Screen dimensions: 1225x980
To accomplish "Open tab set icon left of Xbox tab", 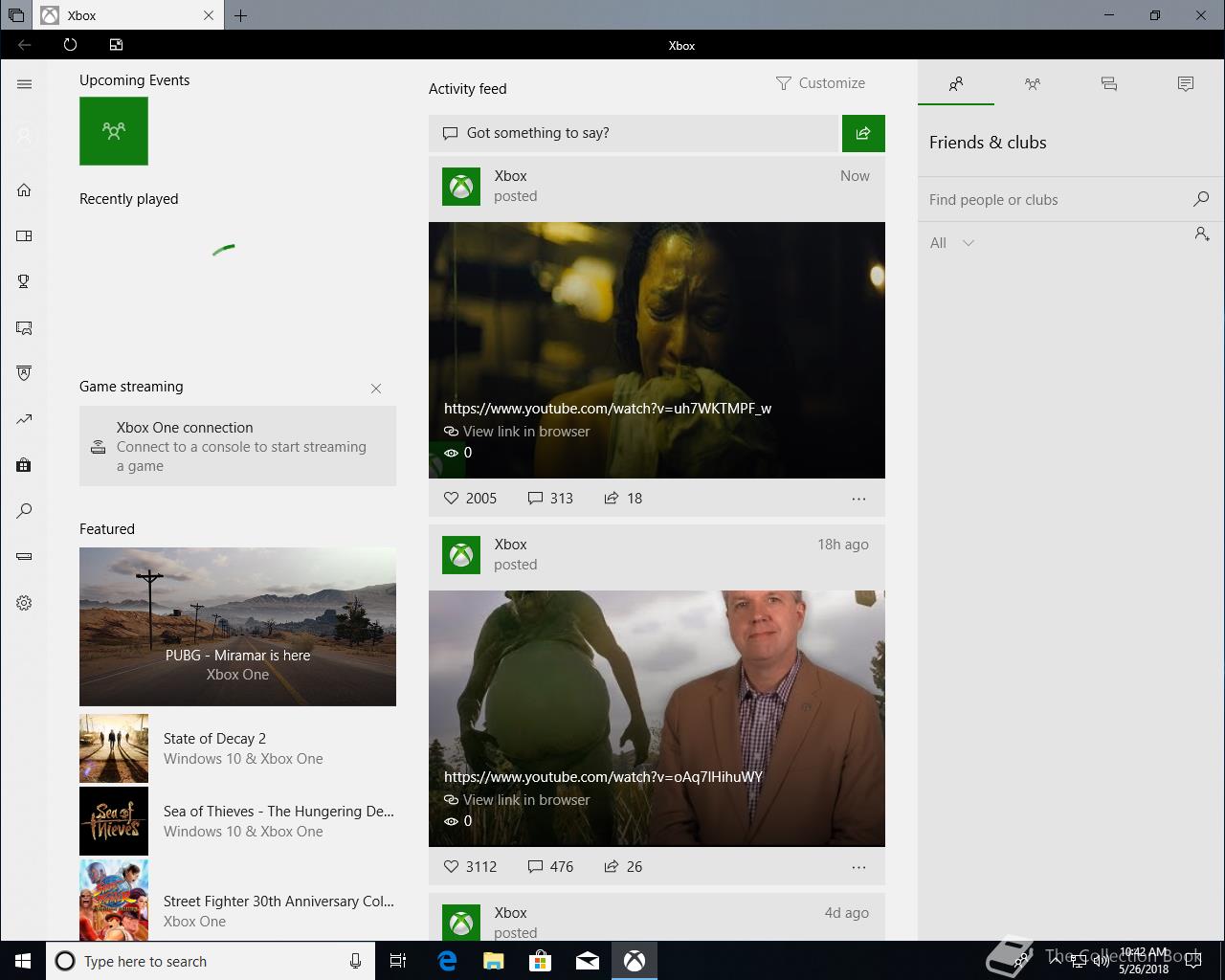I will (16, 15).
